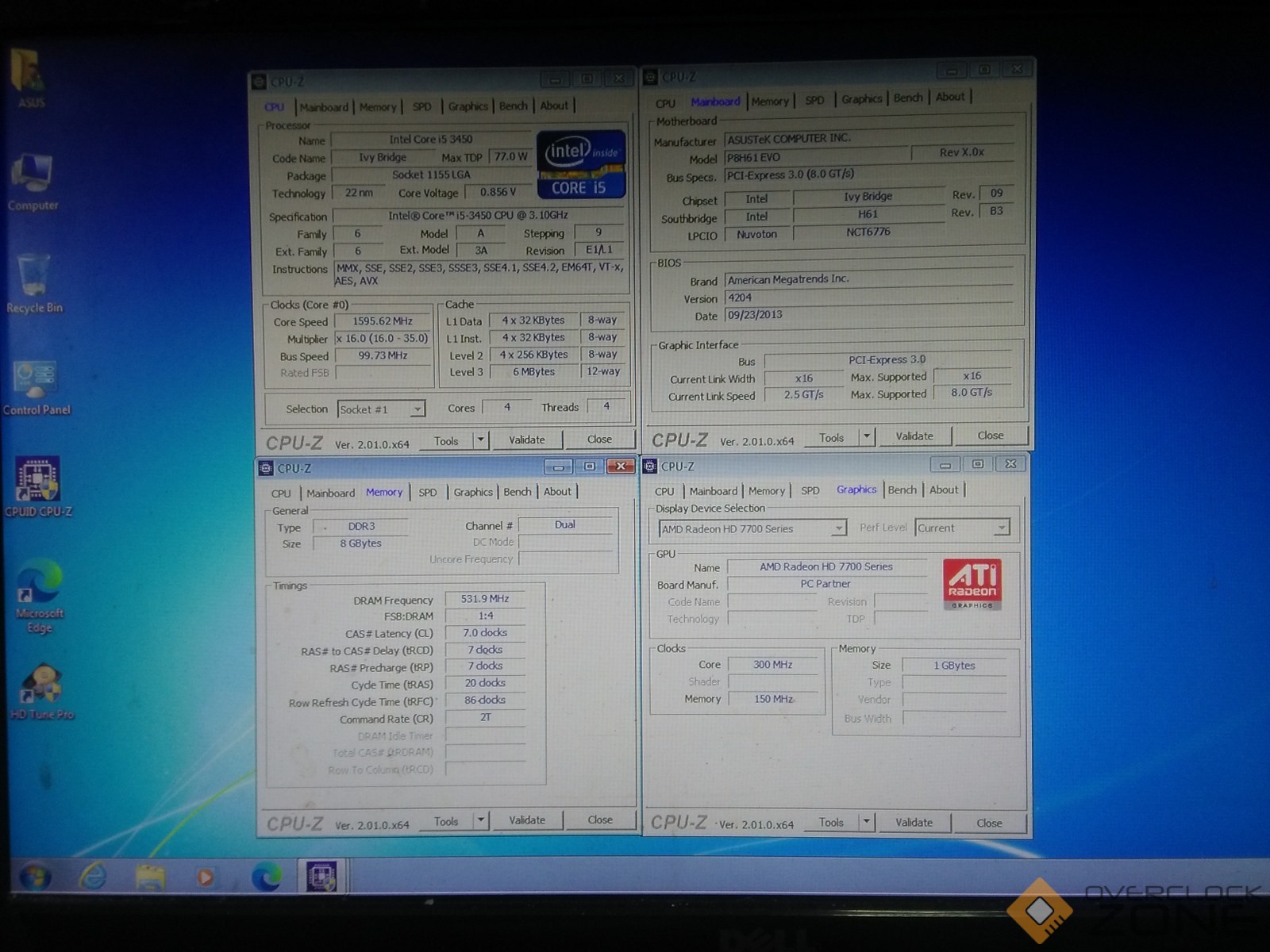The height and width of the screenshot is (952, 1270).
Task: Click the ATI Radeon Graphics logo
Action: tap(972, 584)
